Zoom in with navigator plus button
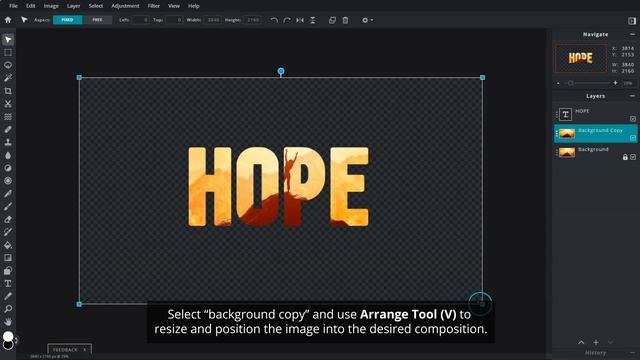The width and height of the screenshot is (640, 360). click(615, 83)
